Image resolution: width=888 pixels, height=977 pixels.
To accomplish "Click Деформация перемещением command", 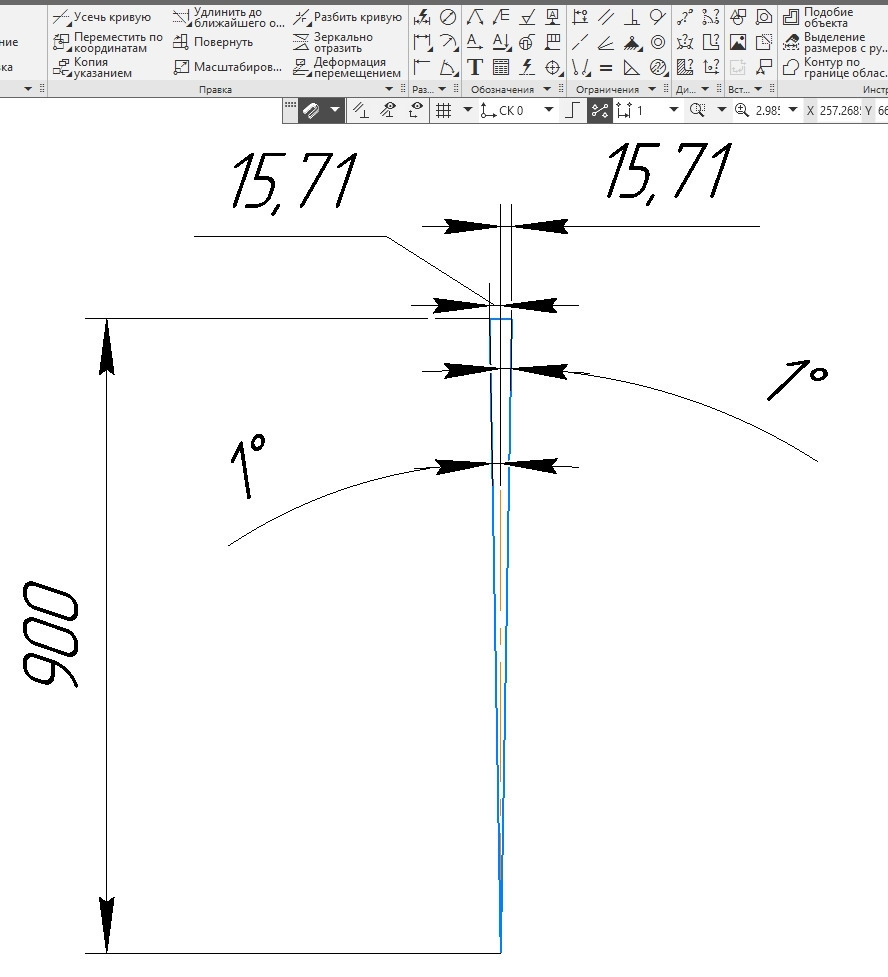I will coord(347,67).
